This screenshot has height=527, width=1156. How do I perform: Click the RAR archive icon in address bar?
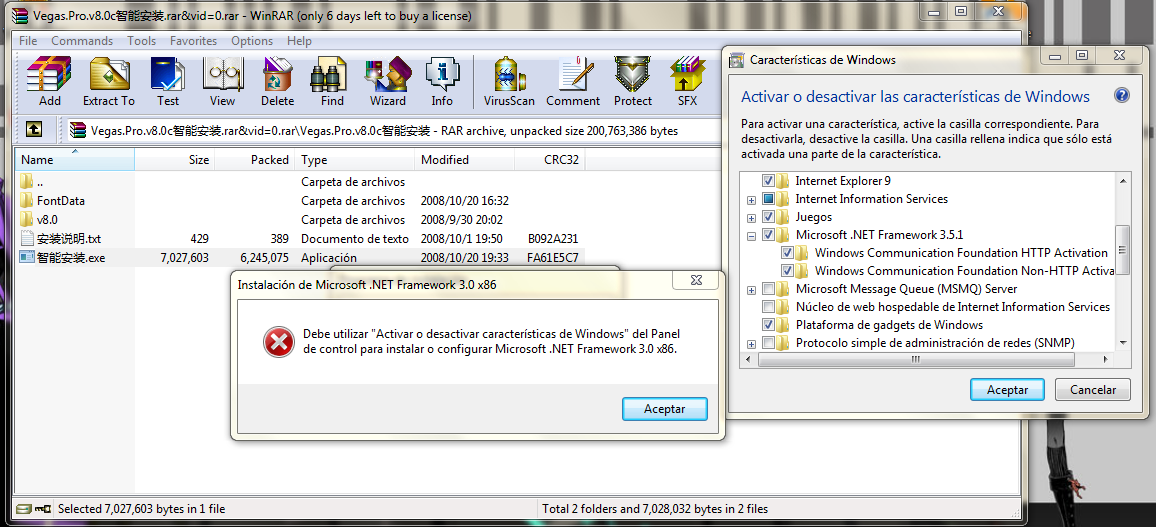point(78,130)
